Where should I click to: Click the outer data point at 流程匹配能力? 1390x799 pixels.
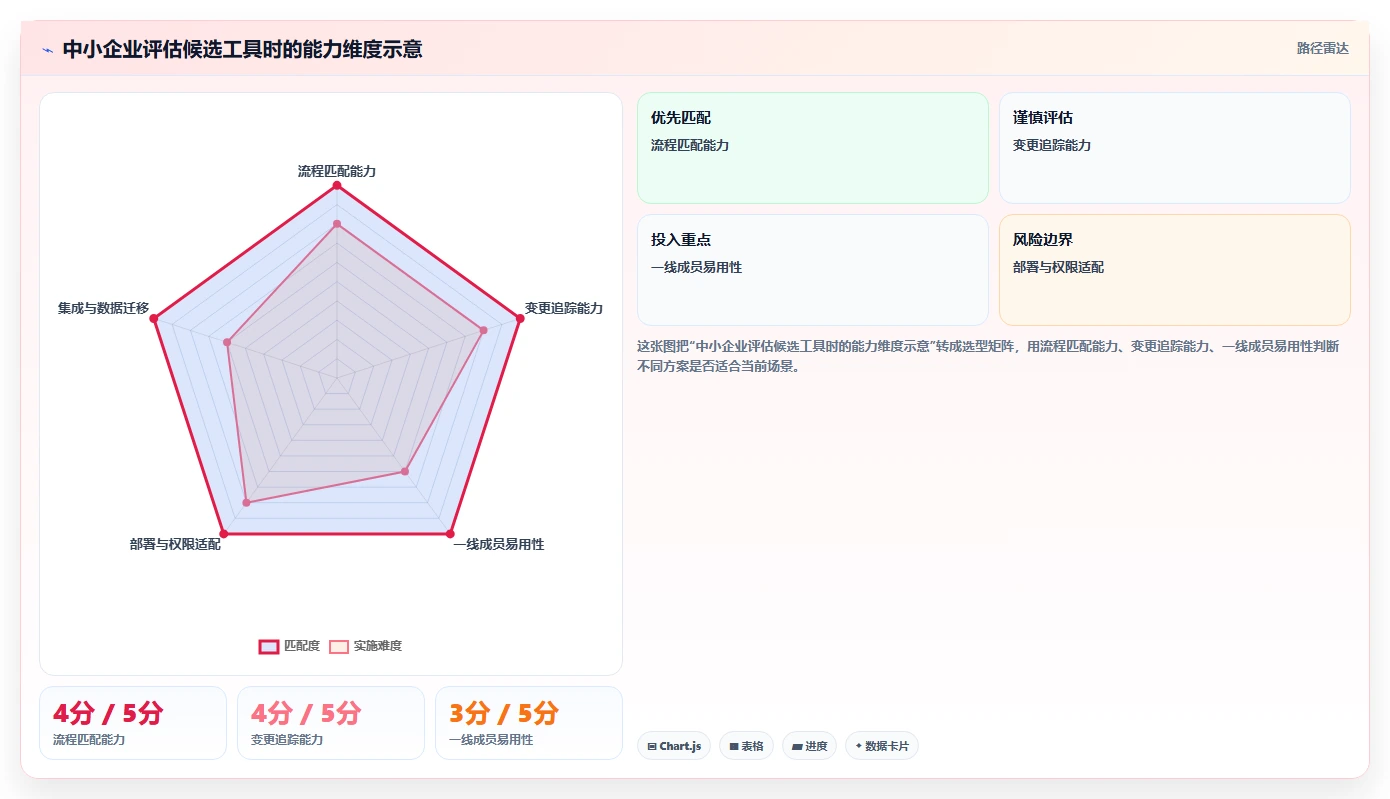(337, 185)
